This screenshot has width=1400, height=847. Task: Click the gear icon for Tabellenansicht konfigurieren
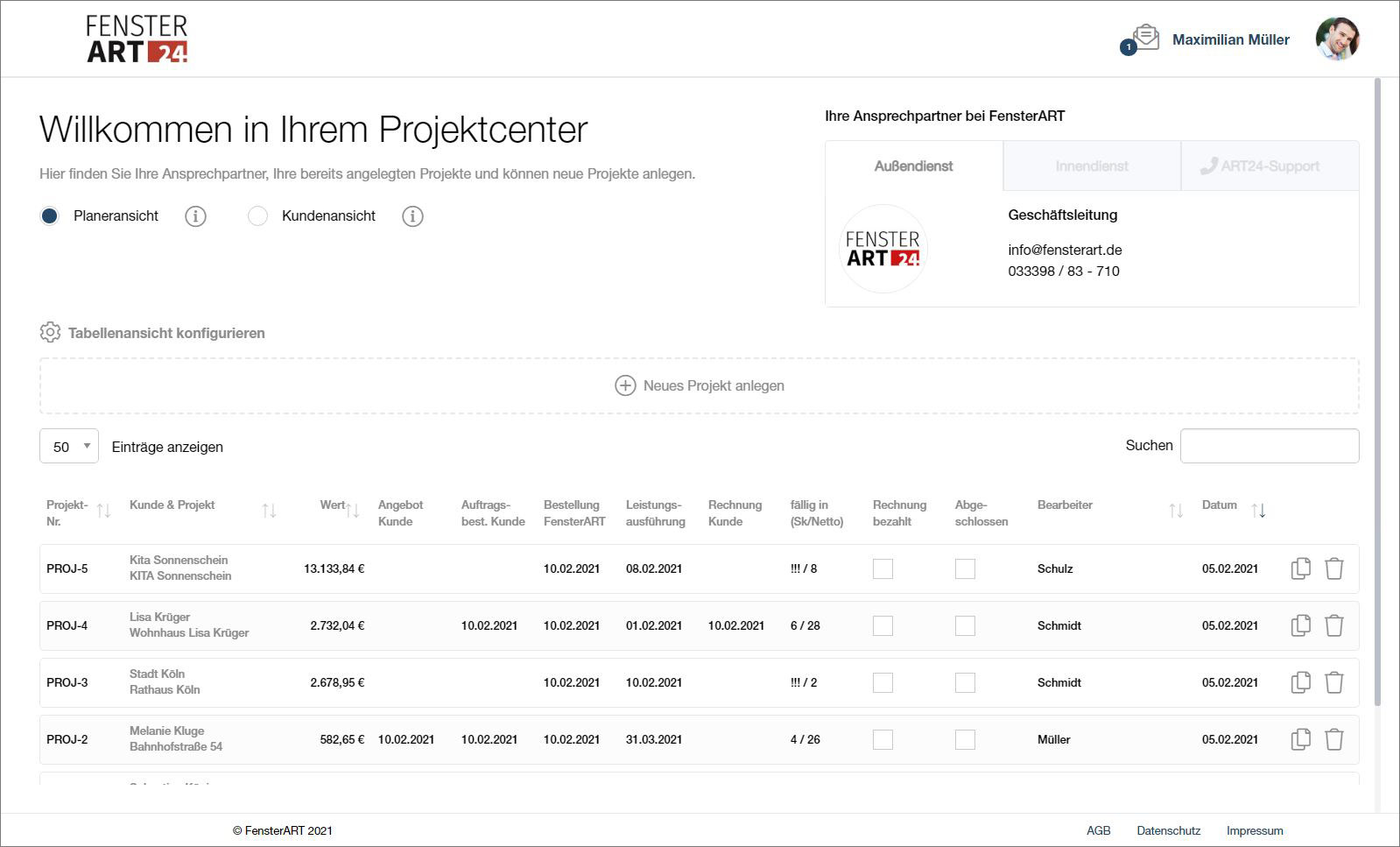[50, 333]
